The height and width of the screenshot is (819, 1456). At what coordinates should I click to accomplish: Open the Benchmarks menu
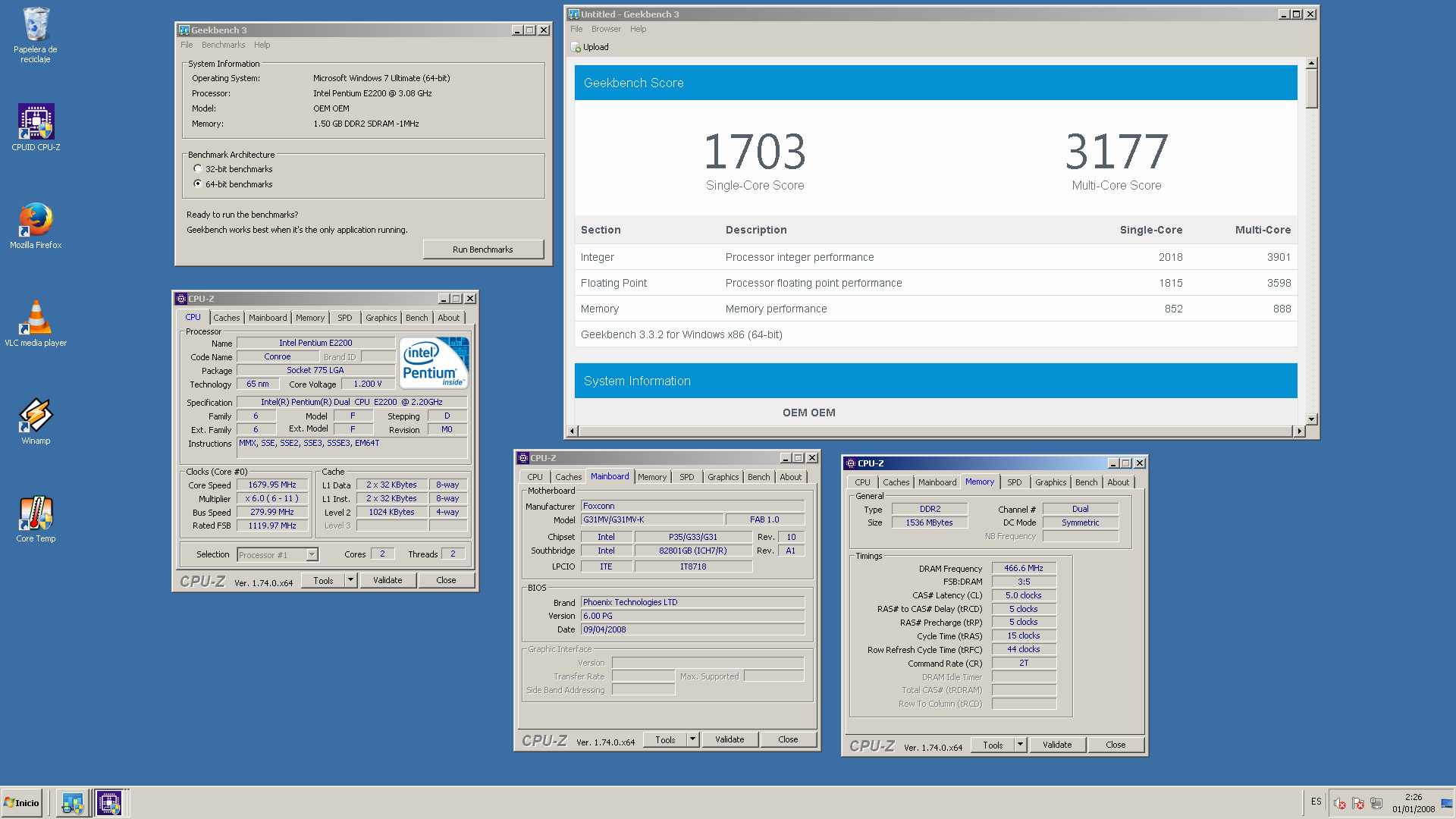223,45
